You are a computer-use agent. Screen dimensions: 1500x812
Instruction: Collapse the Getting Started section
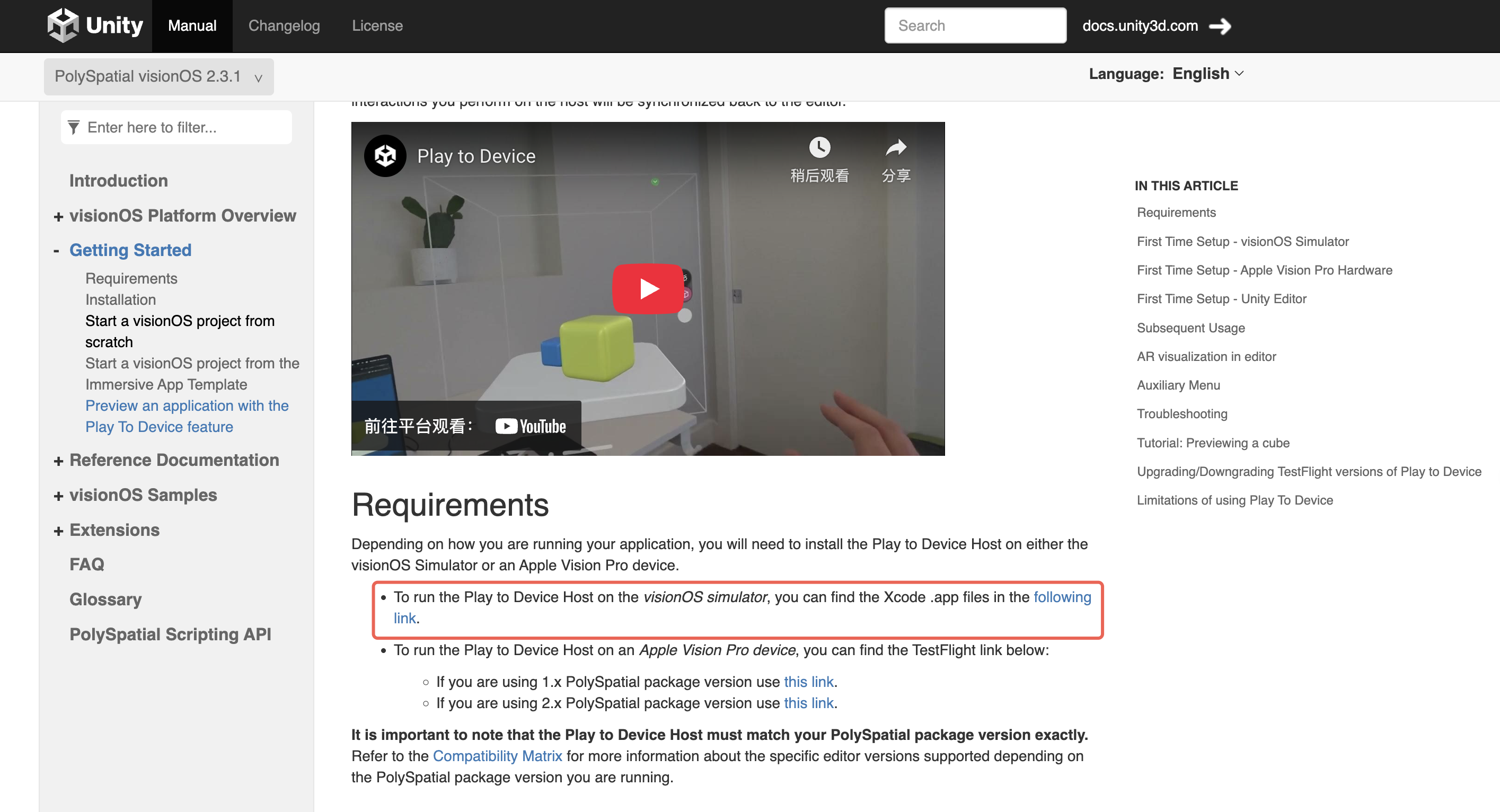57,251
